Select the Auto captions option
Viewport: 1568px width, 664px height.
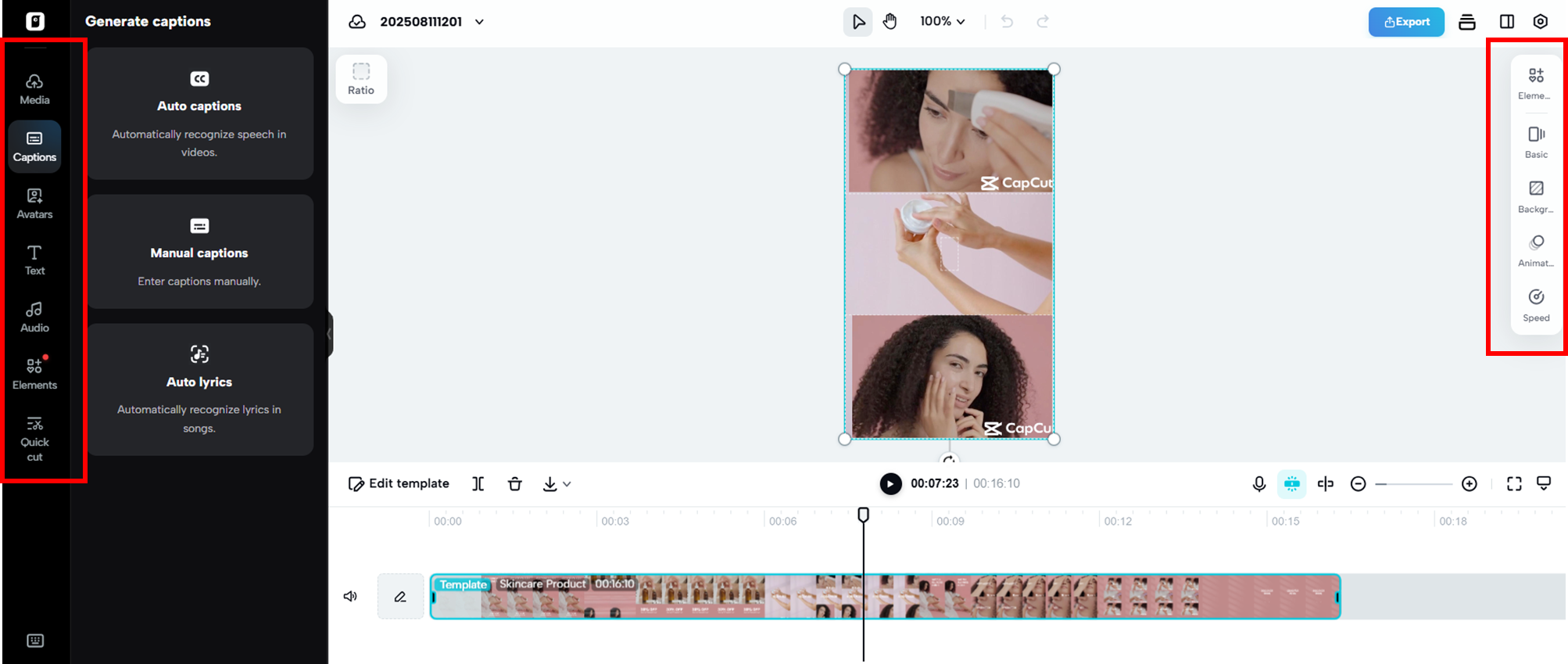(x=199, y=113)
